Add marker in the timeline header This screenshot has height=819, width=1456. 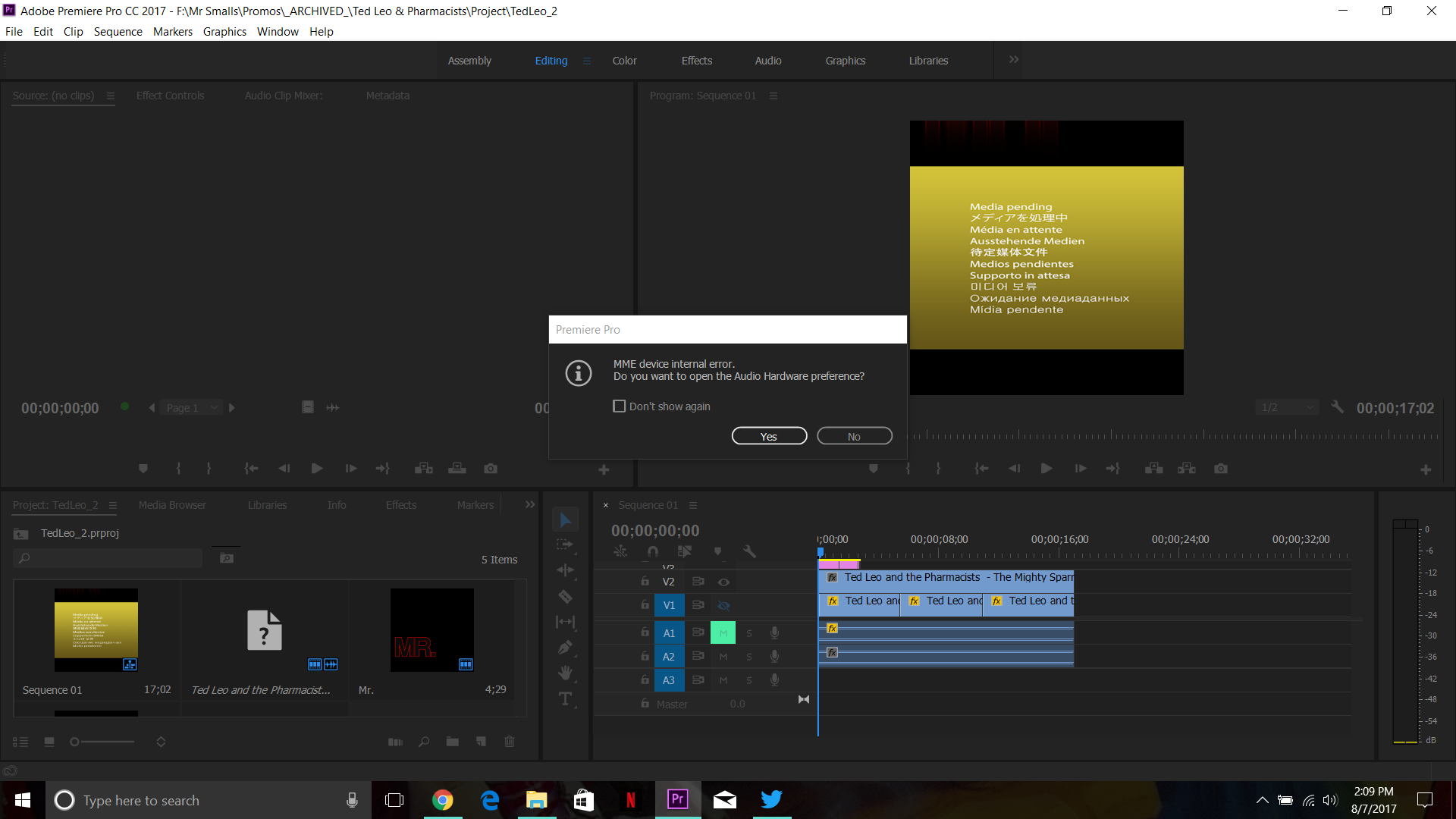point(717,551)
